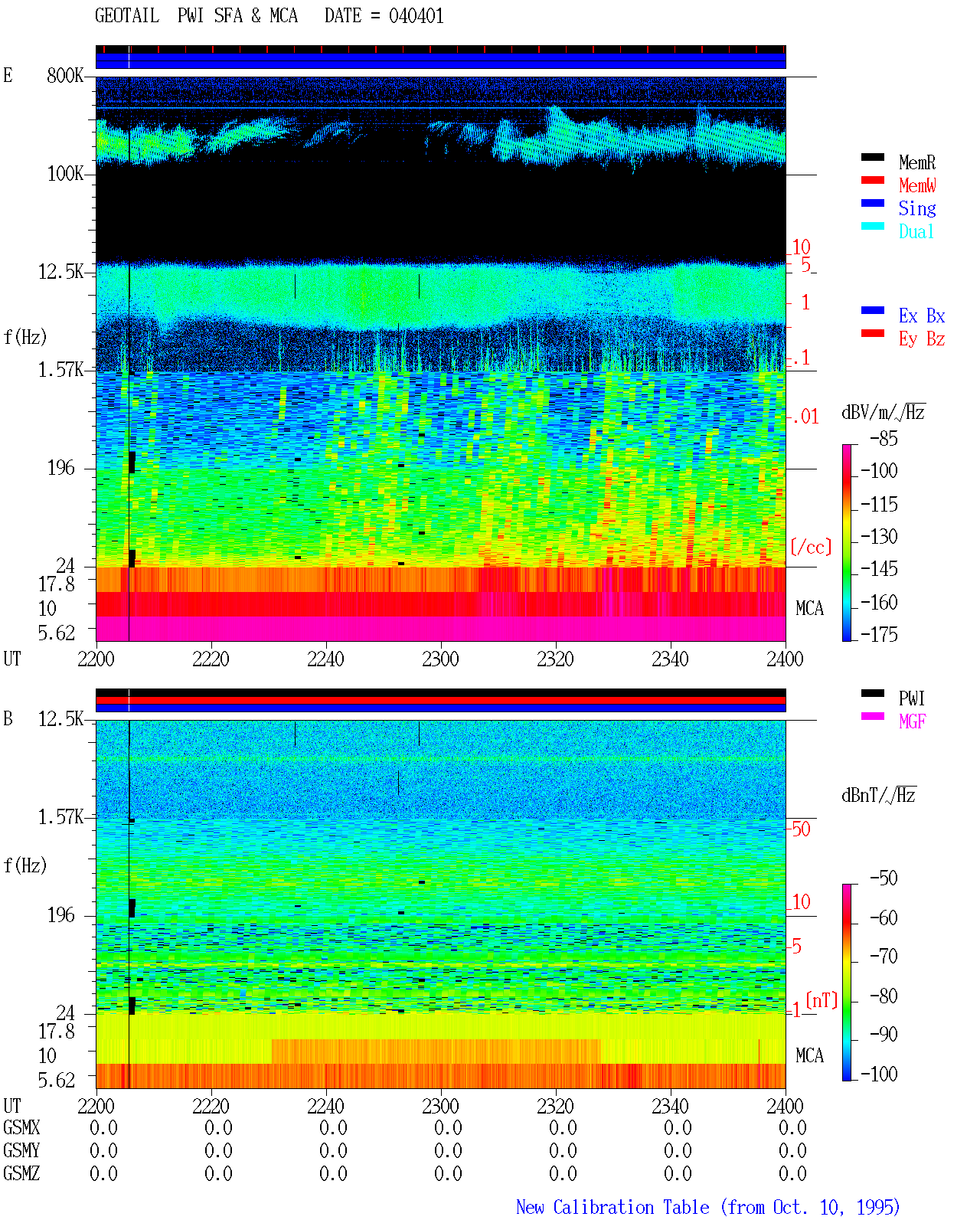
Task: Click the '-85' color scale value
Action: (x=884, y=439)
